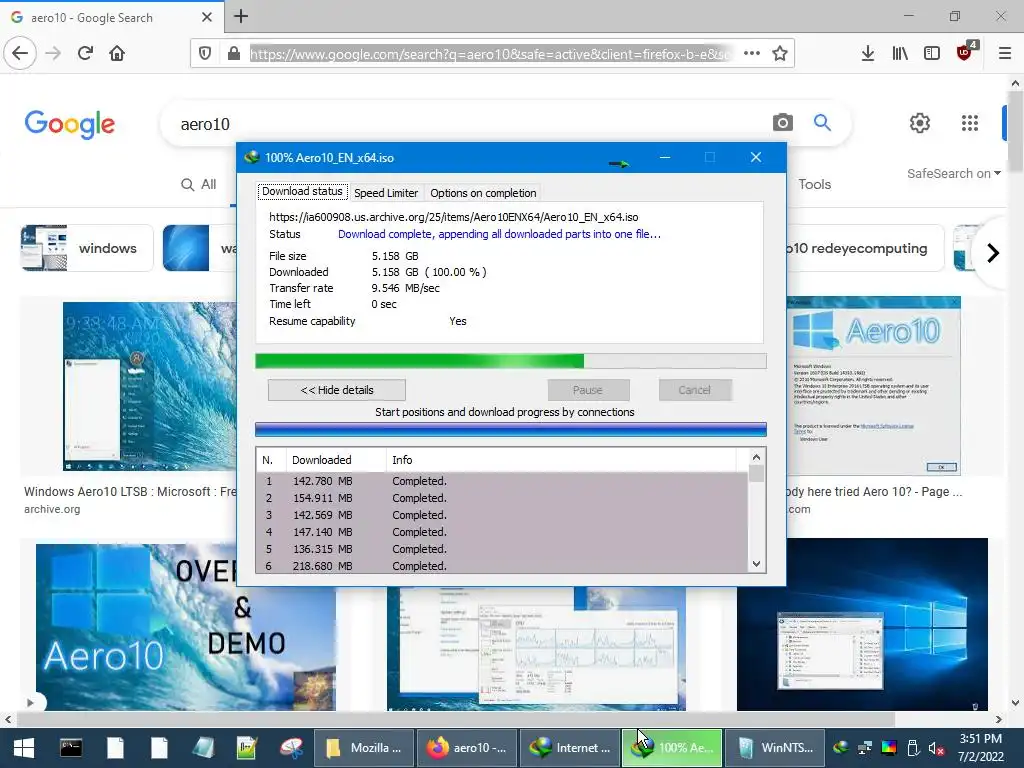
Task: Select connection row 1 with 142.780 MB
Action: [x=502, y=481]
